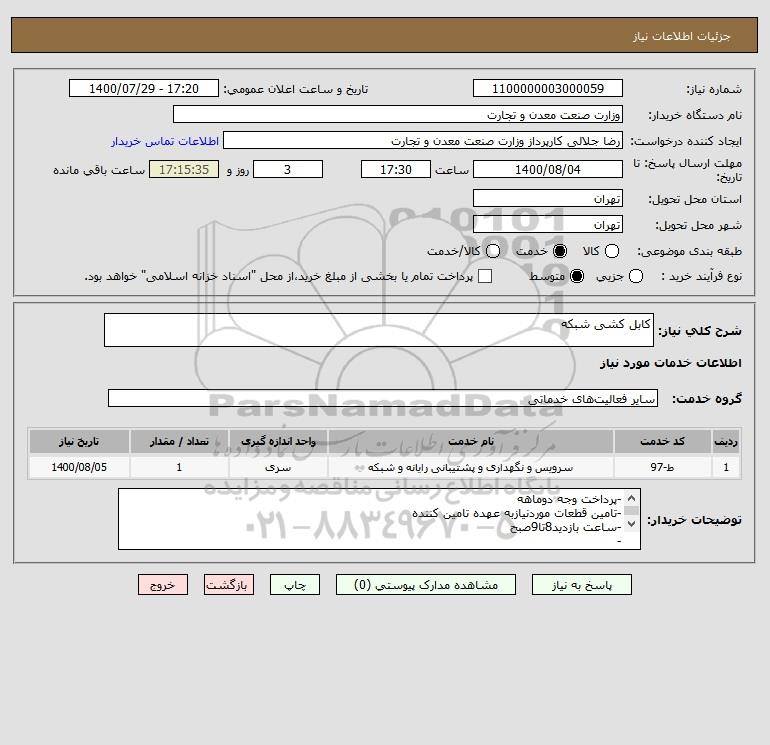Click the واحد اندازه گیری column header
Image resolution: width=770 pixels, height=745 pixels.
pos(278,441)
